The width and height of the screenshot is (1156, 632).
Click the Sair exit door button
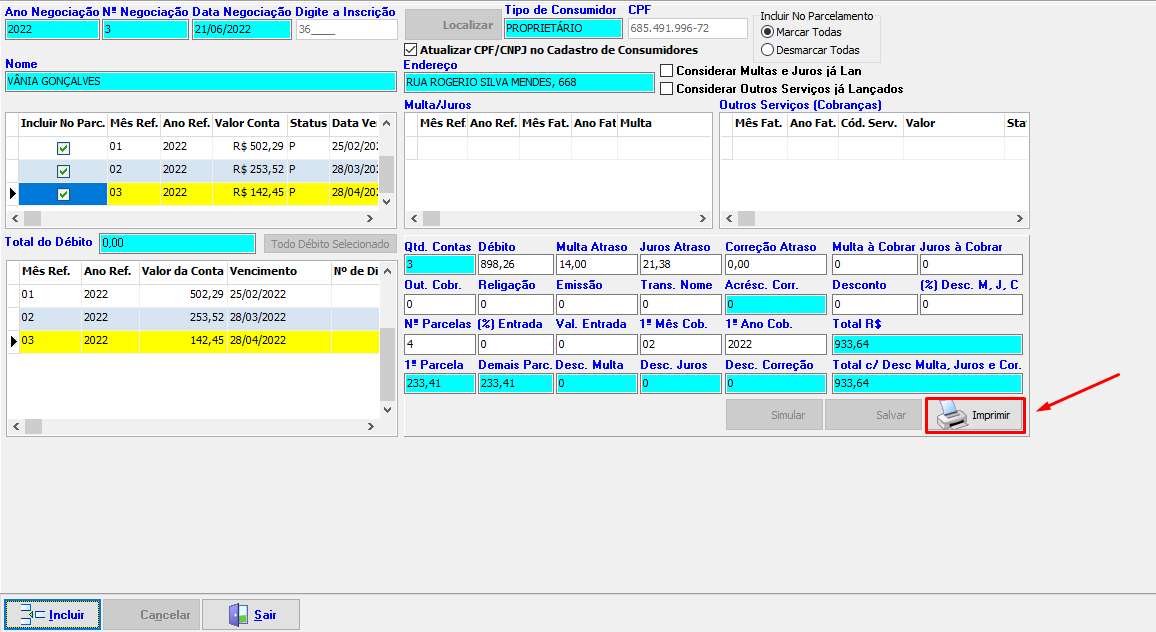click(x=251, y=615)
